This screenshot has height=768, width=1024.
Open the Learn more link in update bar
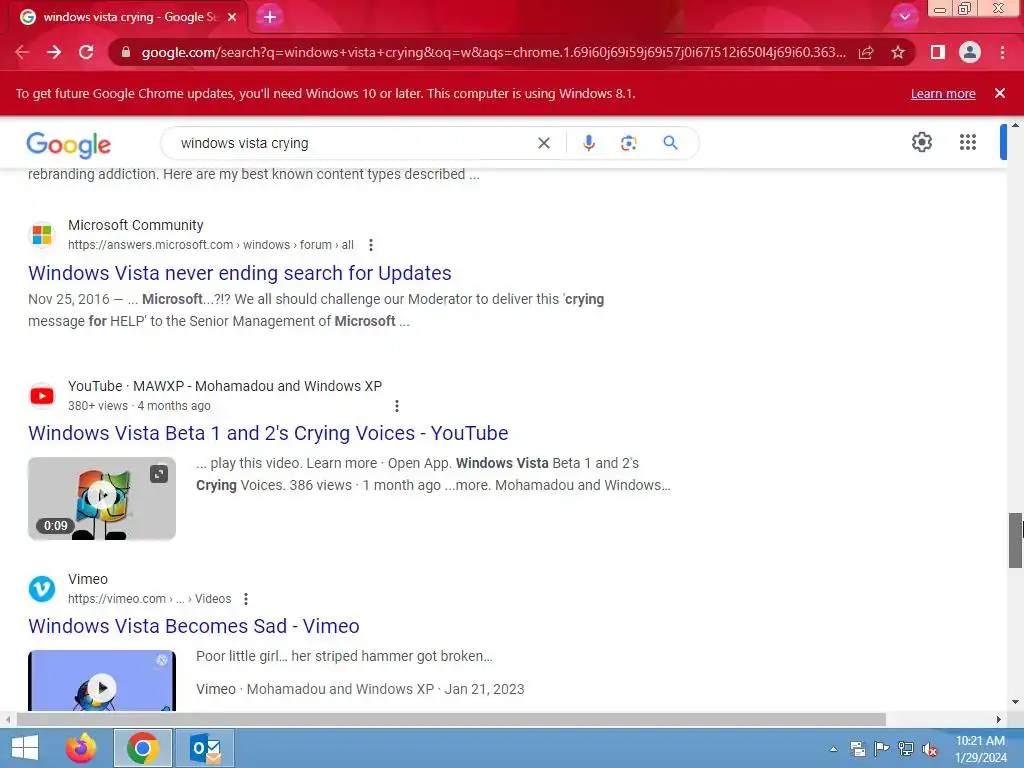click(x=943, y=93)
